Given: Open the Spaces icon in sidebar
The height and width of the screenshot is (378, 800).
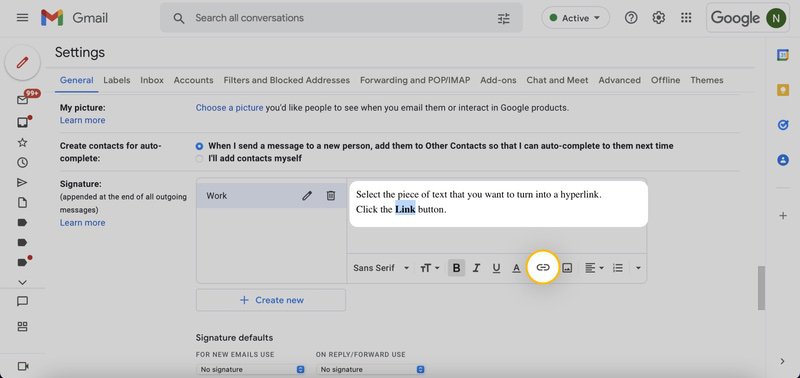Looking at the screenshot, I should point(22,326).
